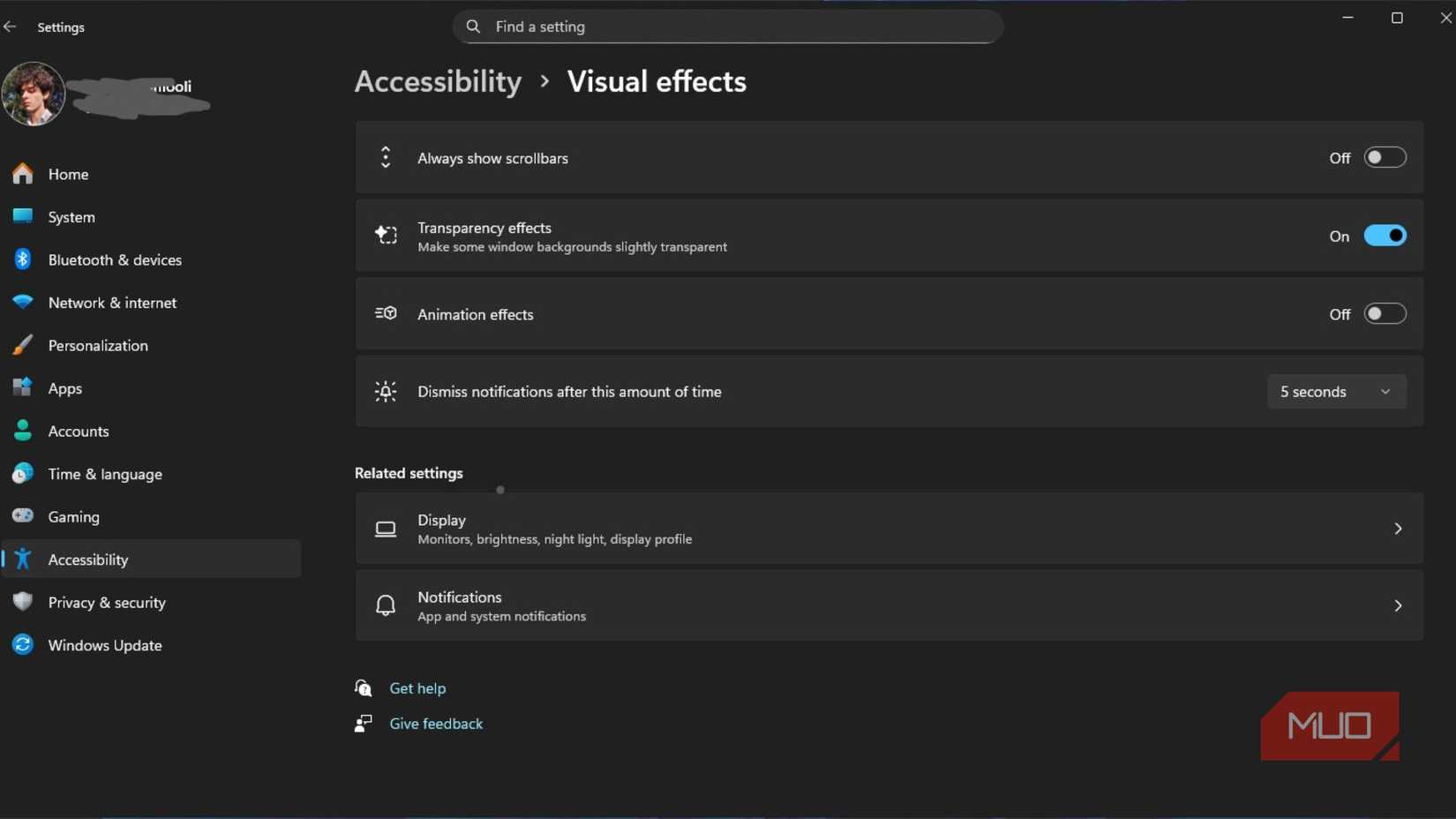Screen dimensions: 1456x819
Task: Expand the Notifications related settings
Action: (x=1398, y=605)
